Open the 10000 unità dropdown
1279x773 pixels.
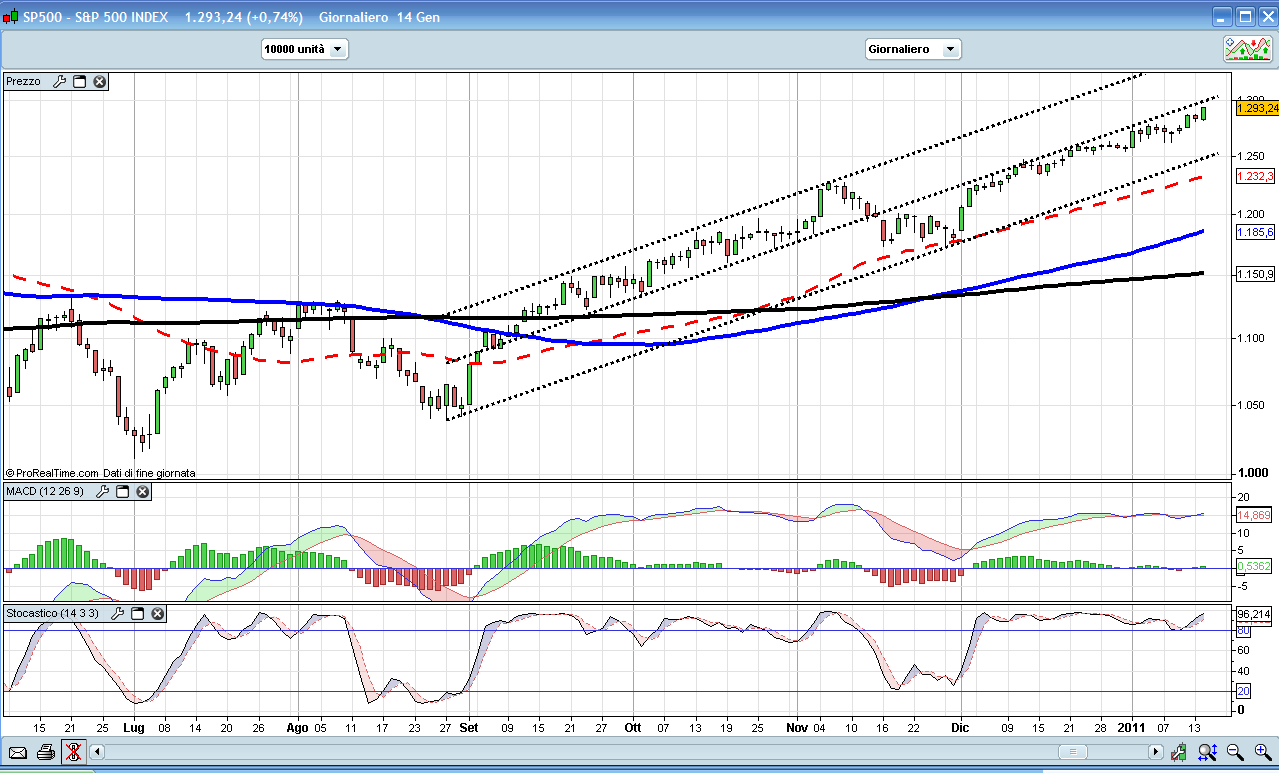point(304,49)
